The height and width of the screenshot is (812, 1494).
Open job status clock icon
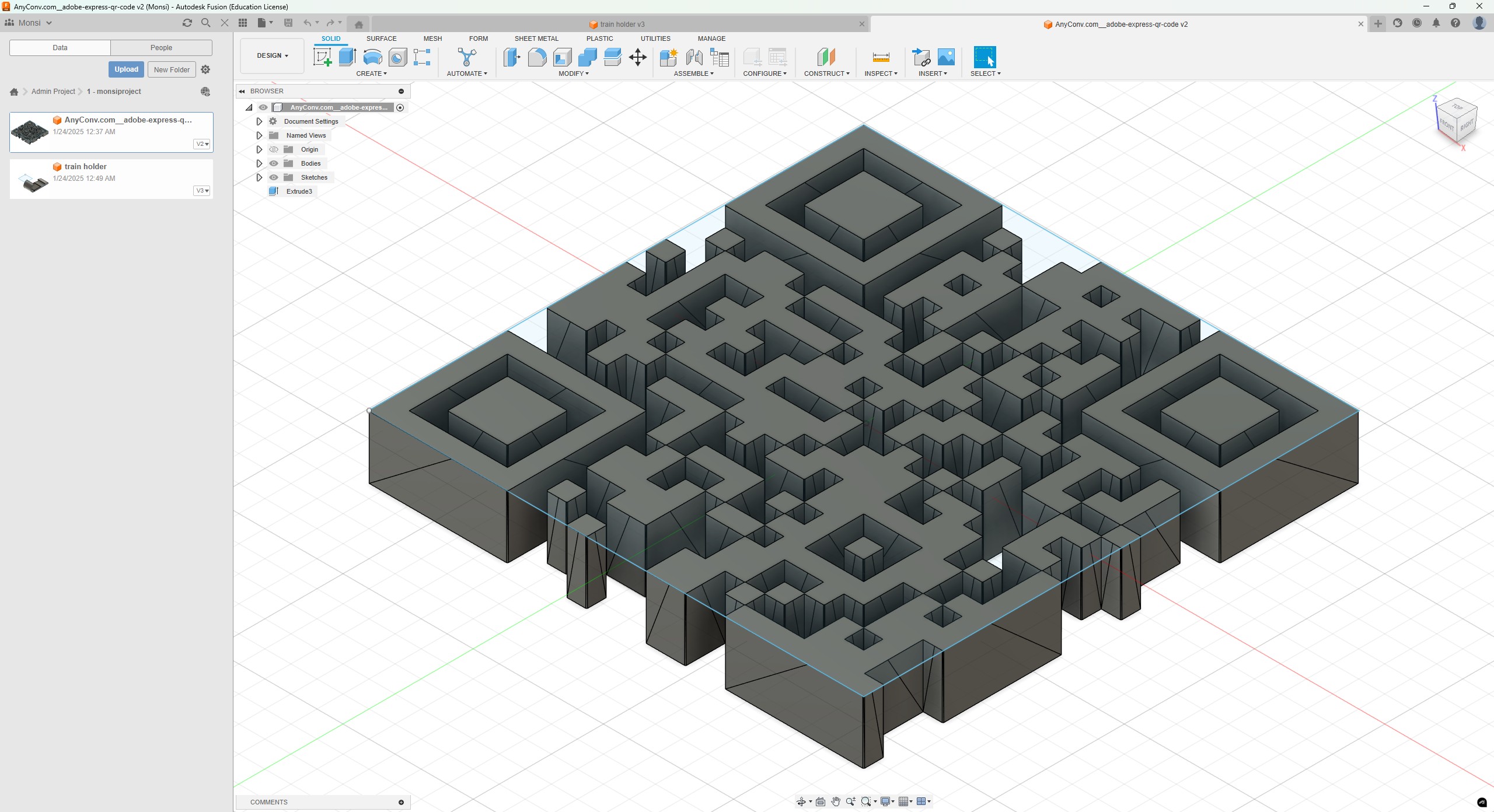[1417, 23]
